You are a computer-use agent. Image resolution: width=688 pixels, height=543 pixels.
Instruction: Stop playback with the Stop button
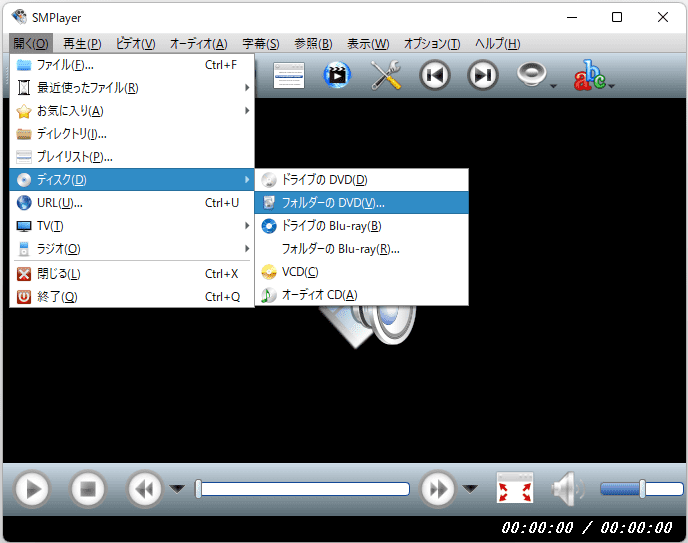tap(88, 489)
